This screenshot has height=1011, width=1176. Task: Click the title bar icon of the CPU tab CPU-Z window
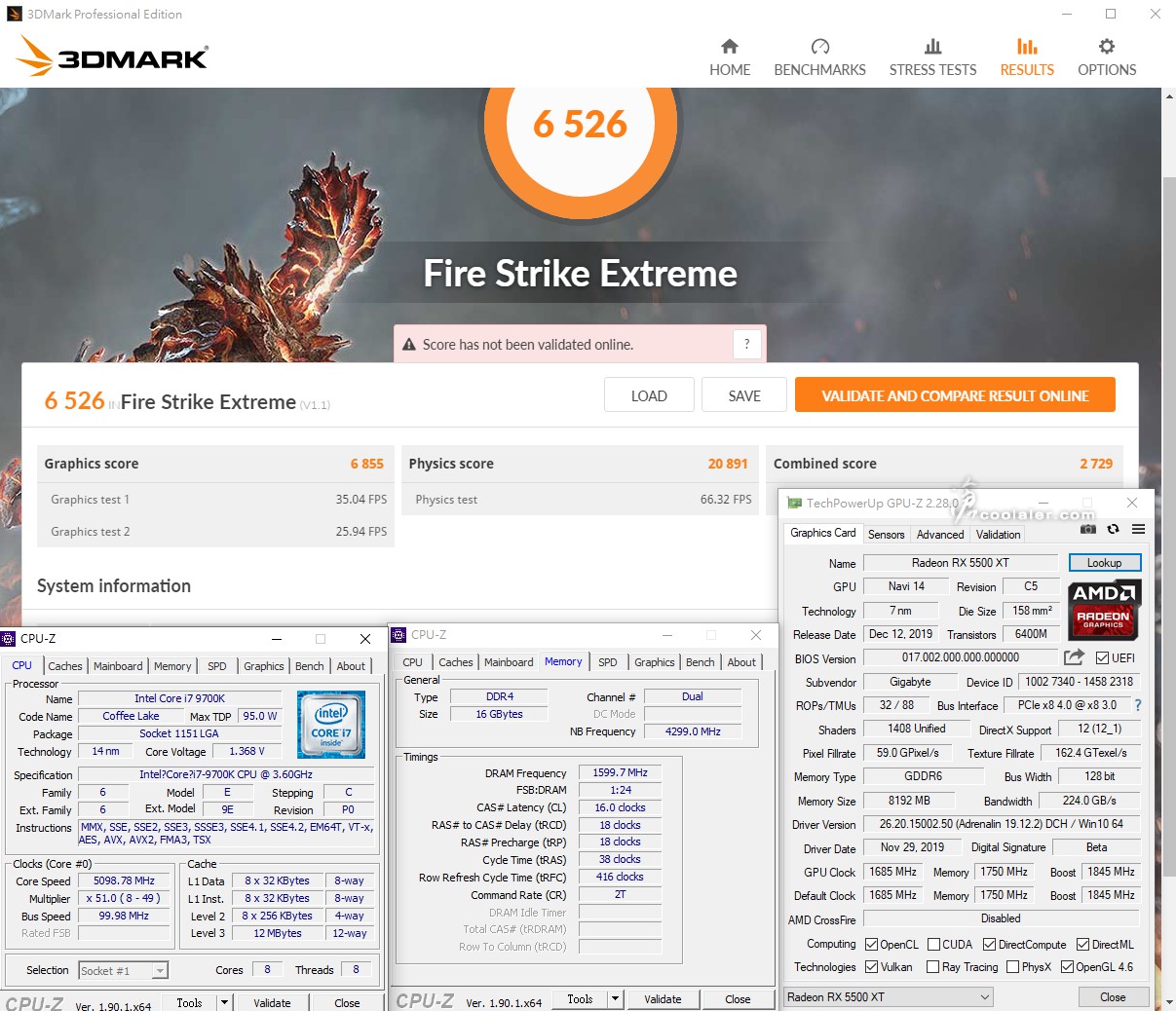[9, 639]
